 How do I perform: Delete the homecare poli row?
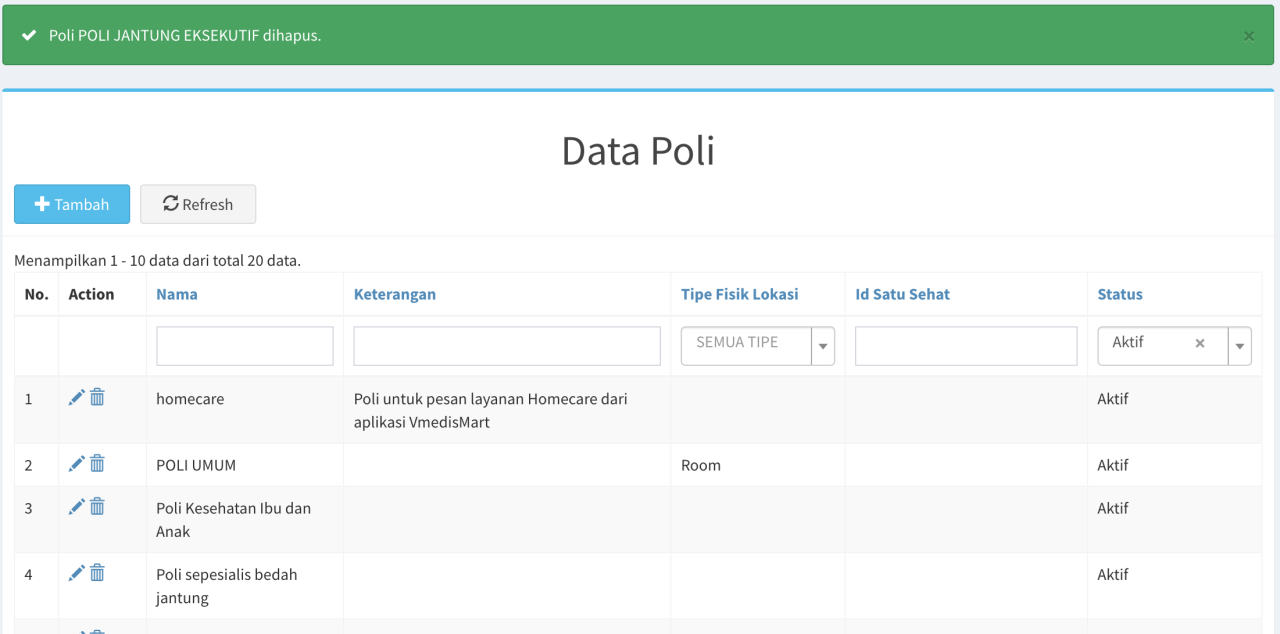tap(97, 398)
